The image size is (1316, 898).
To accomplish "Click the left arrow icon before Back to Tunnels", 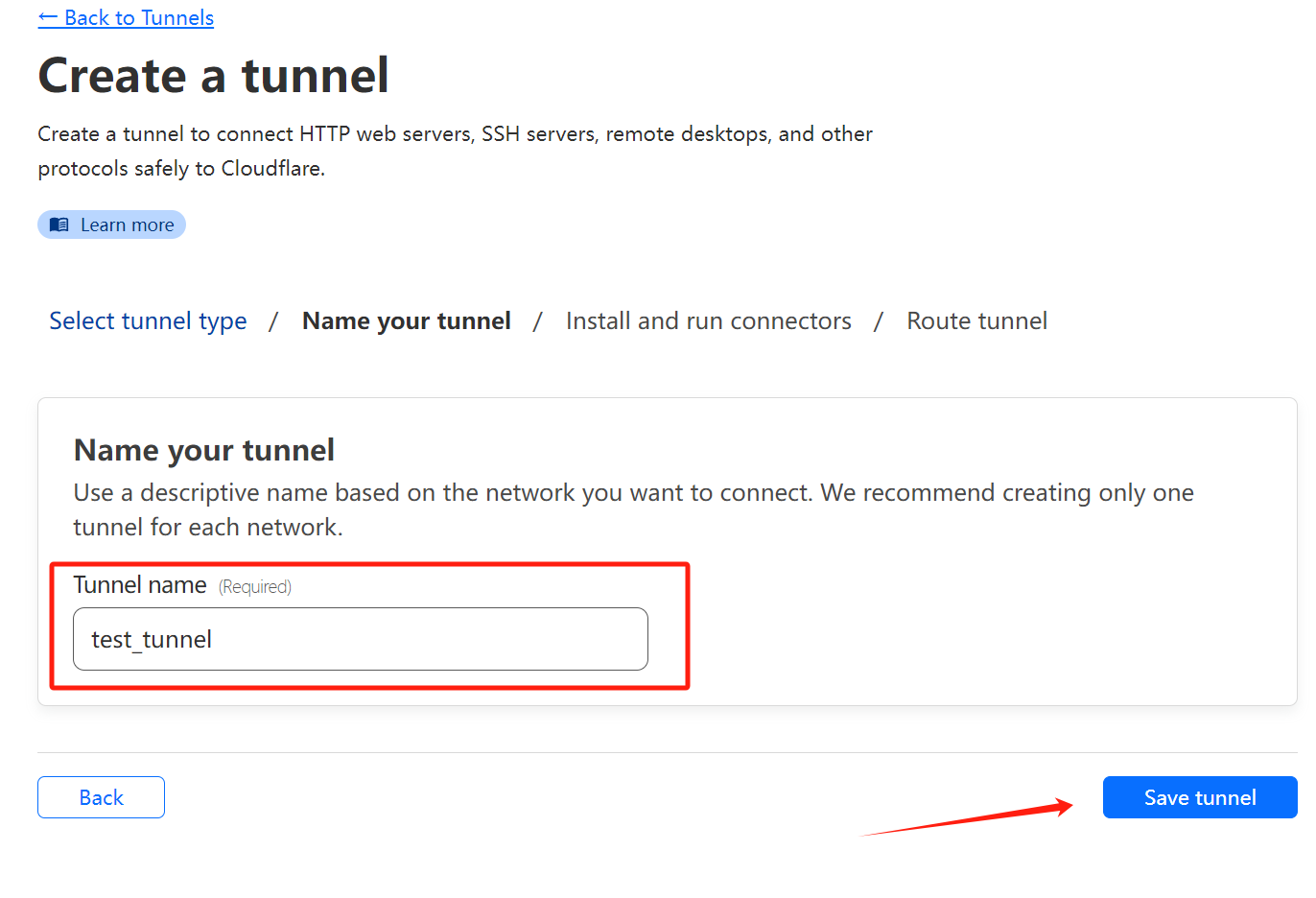I will (x=48, y=17).
